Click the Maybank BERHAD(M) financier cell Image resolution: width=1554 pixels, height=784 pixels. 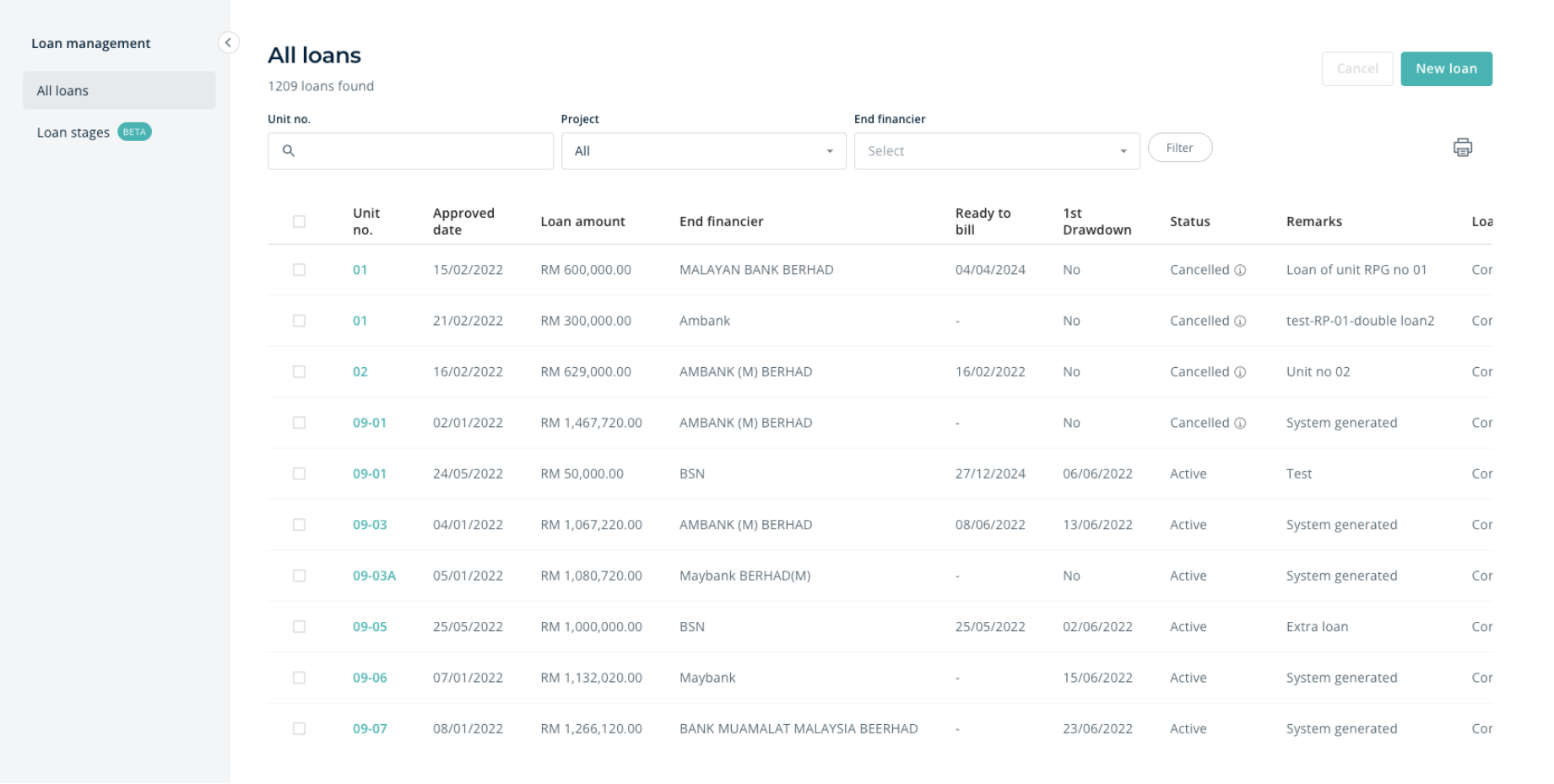pyautogui.click(x=745, y=576)
